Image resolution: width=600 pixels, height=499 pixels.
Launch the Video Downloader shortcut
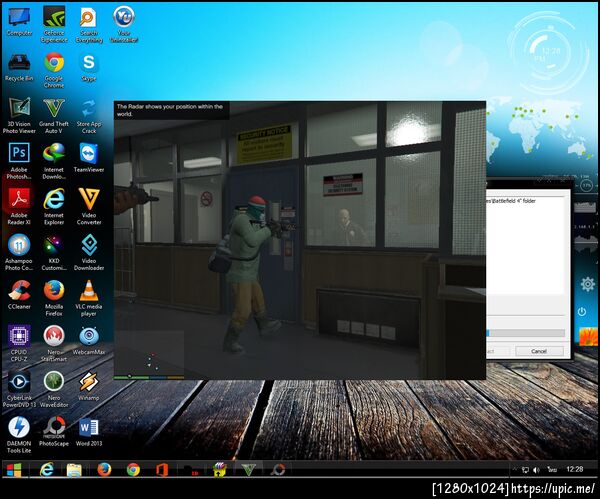[89, 252]
